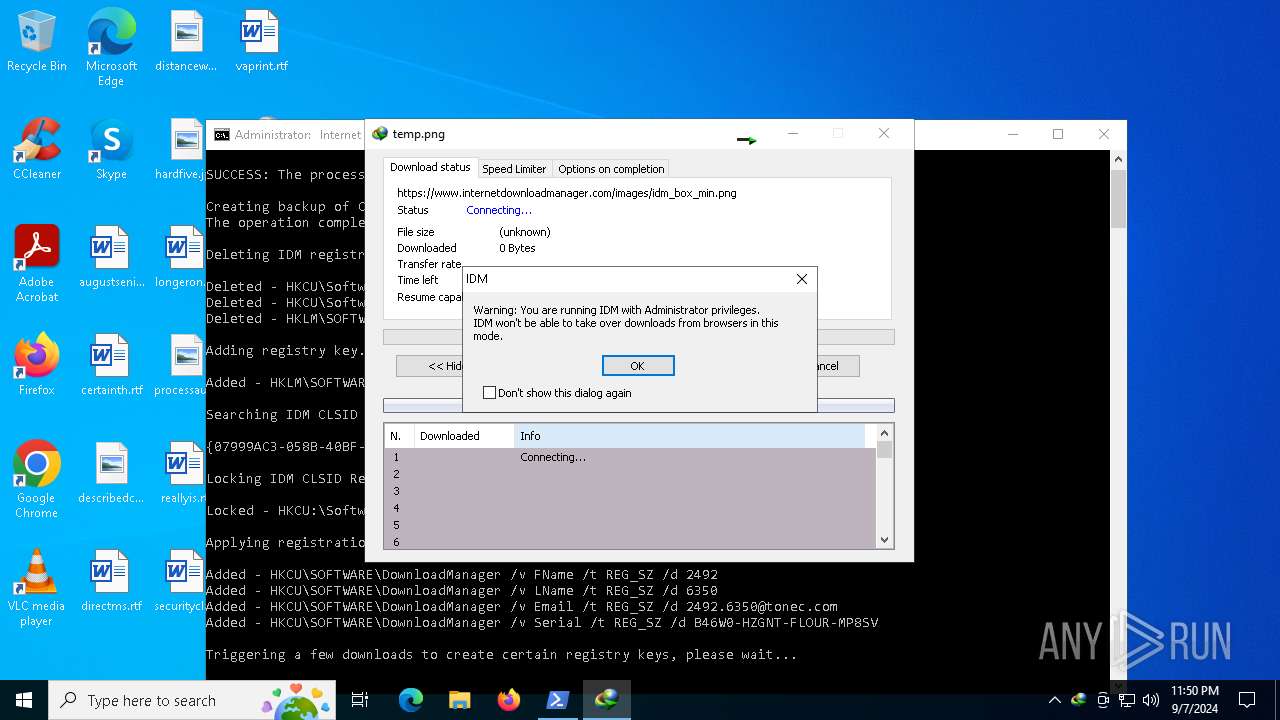This screenshot has height=720, width=1280.
Task: Switch to PowerShell taskbar window
Action: pos(558,700)
